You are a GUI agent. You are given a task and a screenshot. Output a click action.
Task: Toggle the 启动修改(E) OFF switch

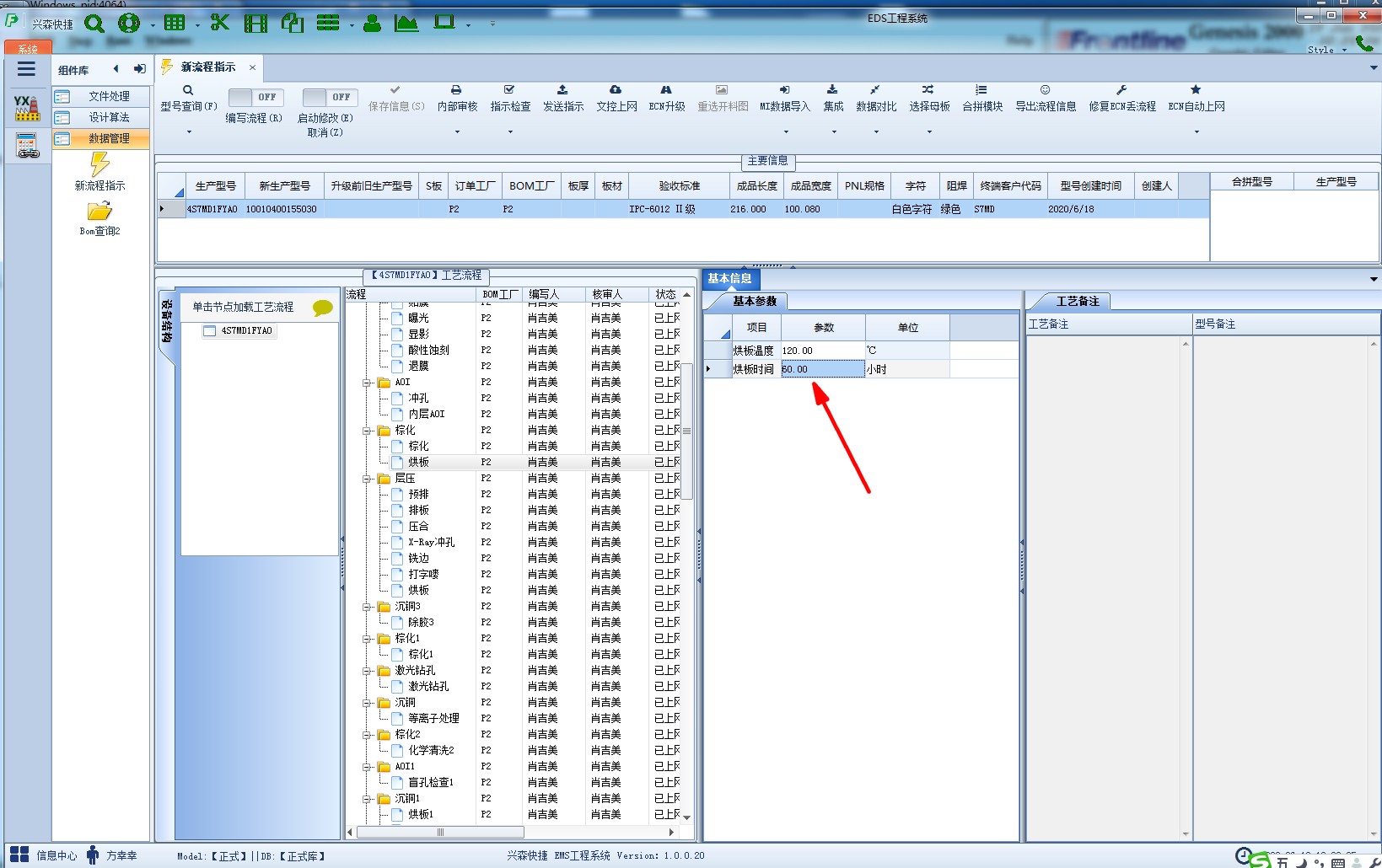(x=330, y=97)
